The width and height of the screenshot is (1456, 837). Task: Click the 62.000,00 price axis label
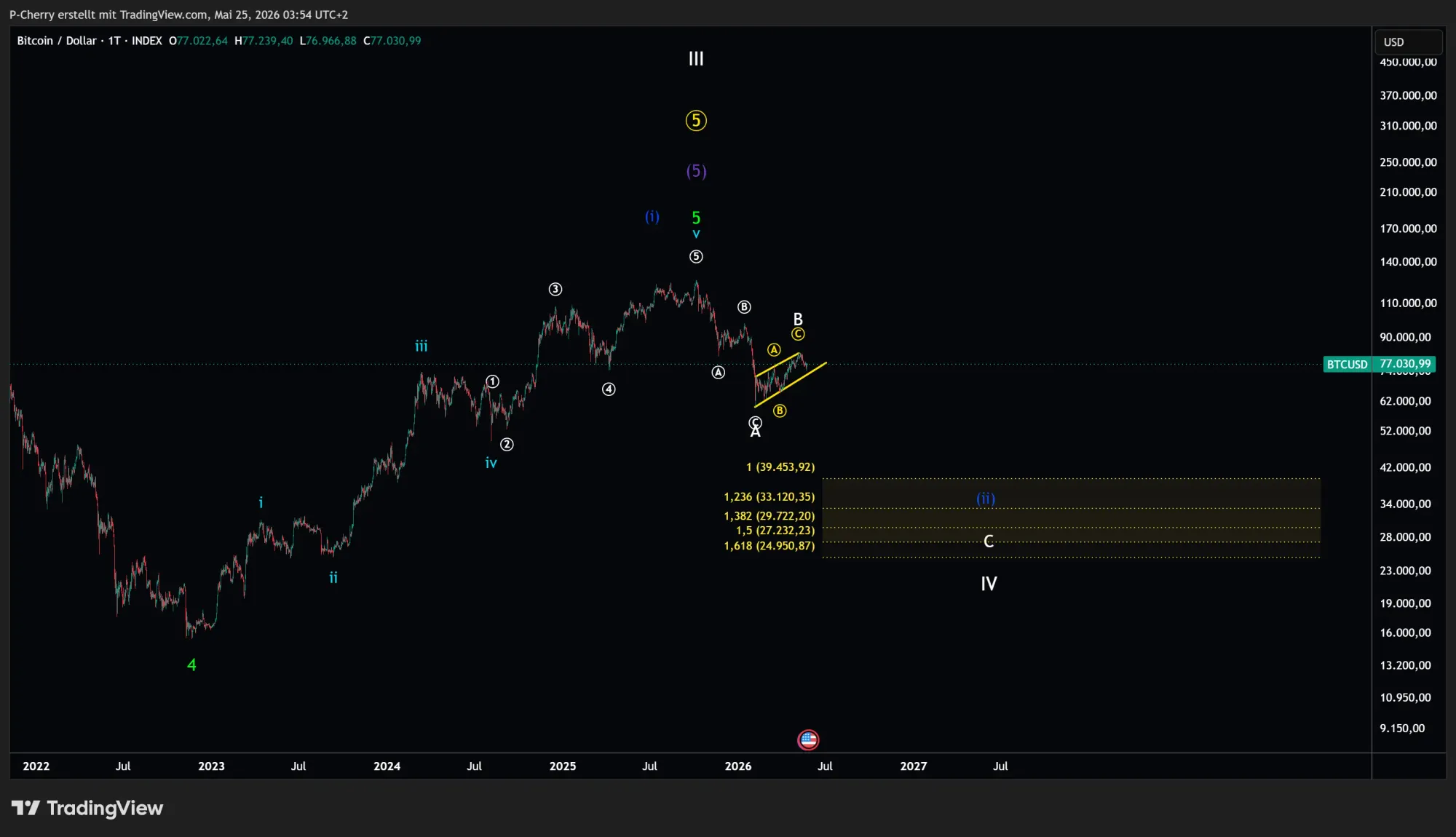(1405, 401)
